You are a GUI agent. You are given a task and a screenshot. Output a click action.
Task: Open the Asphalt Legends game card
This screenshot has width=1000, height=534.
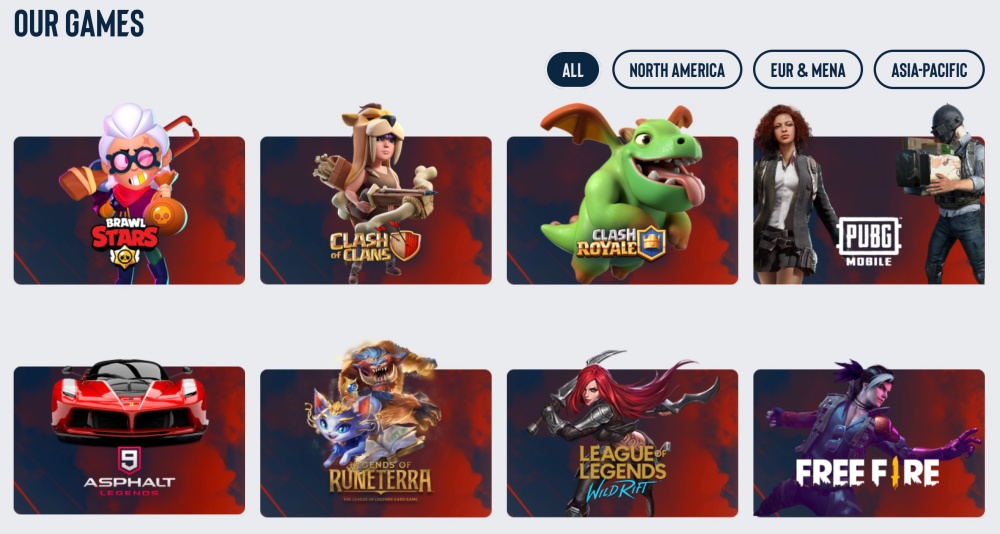click(x=129, y=440)
